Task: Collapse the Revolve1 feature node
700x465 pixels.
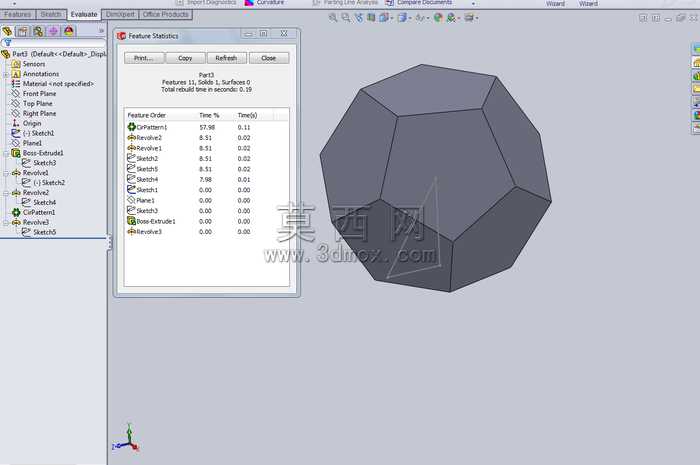Action: (x=6, y=173)
